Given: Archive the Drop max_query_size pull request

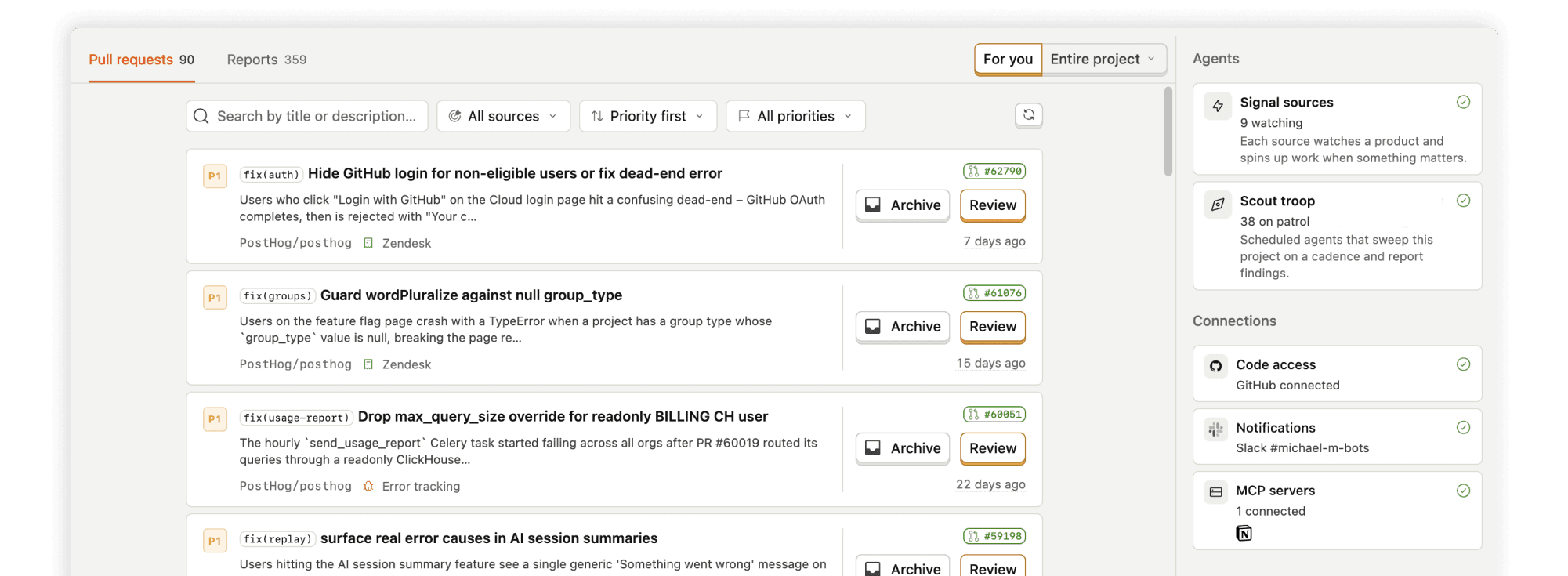Looking at the screenshot, I should coord(903,448).
